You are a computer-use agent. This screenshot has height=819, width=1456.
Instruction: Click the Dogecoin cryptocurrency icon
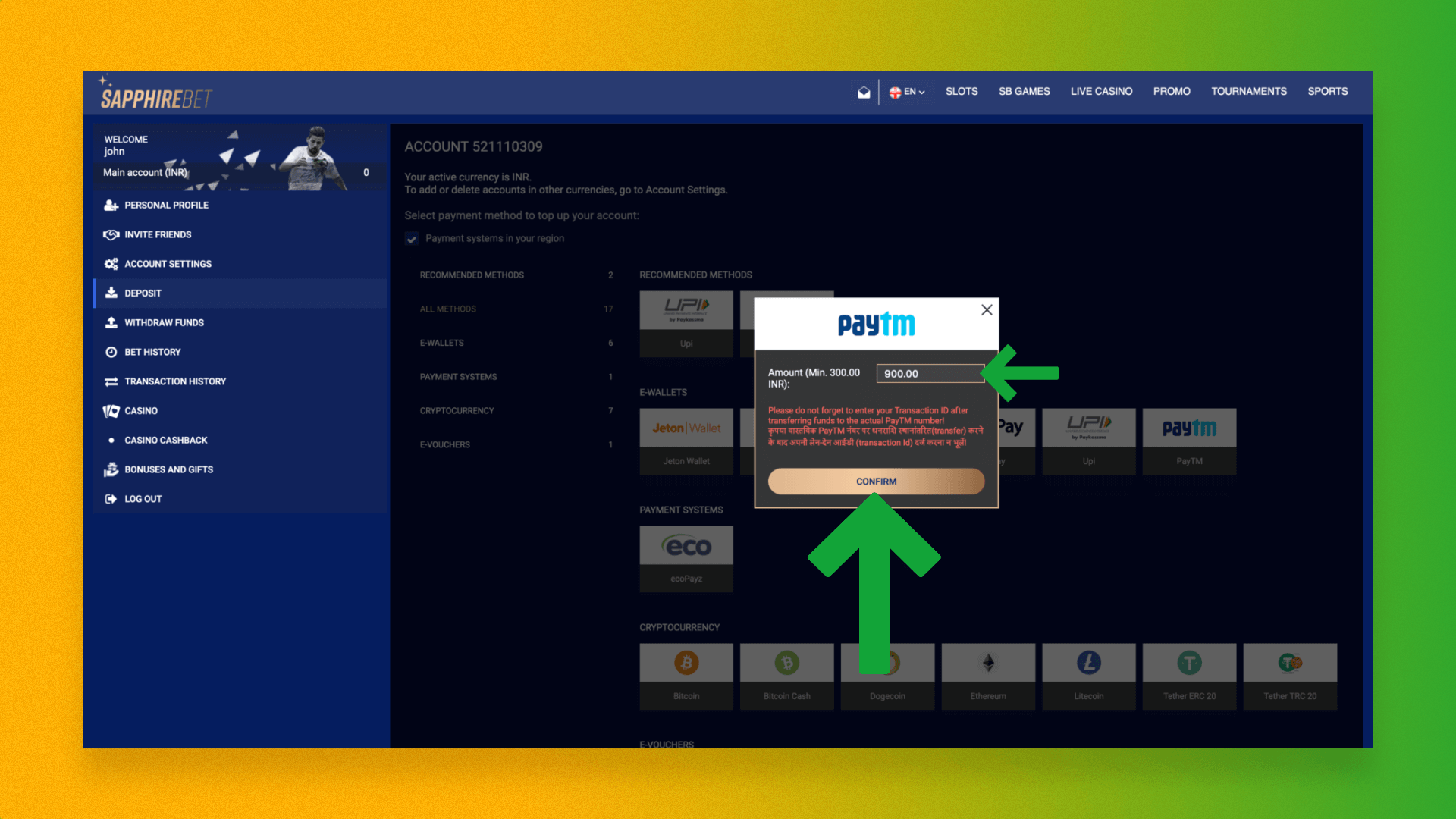coord(888,662)
